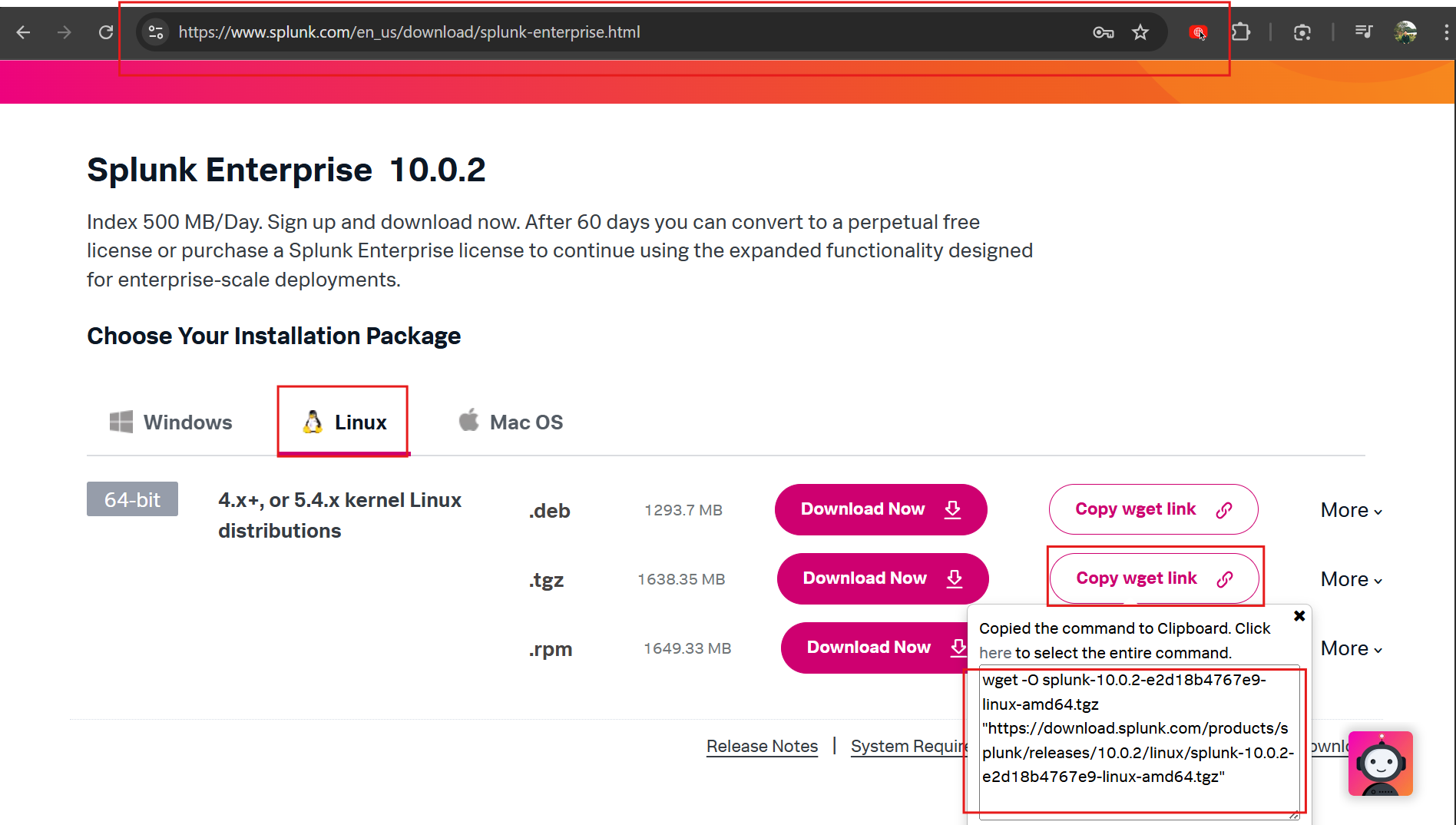Screen dimensions: 1456x825
Task: Open the browser extensions puzzle icon
Action: point(1240,32)
